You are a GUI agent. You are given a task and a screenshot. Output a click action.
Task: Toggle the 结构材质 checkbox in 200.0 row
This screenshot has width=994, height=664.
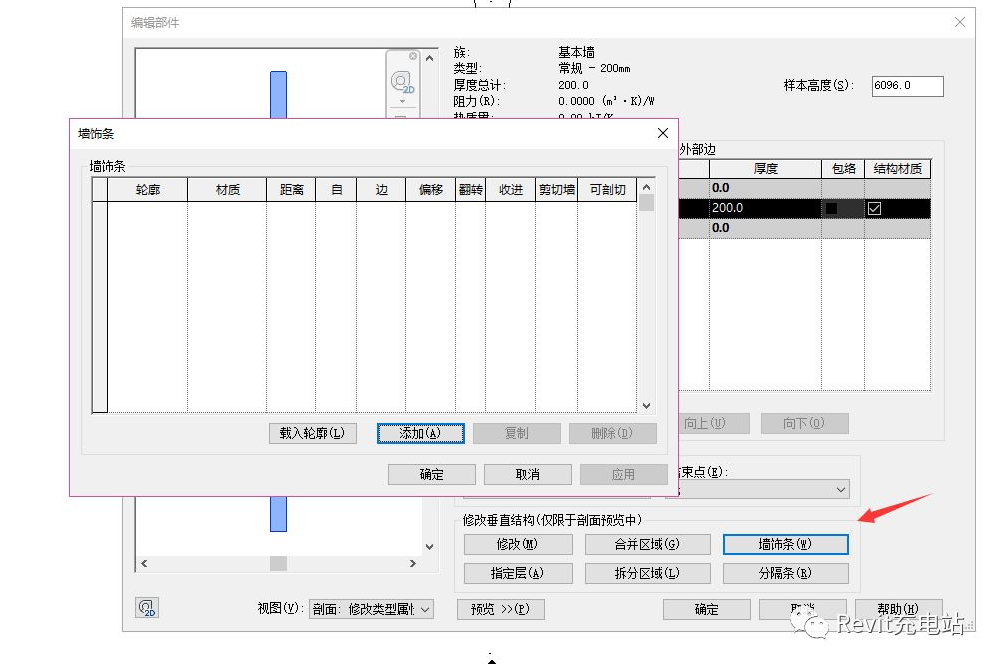[874, 208]
